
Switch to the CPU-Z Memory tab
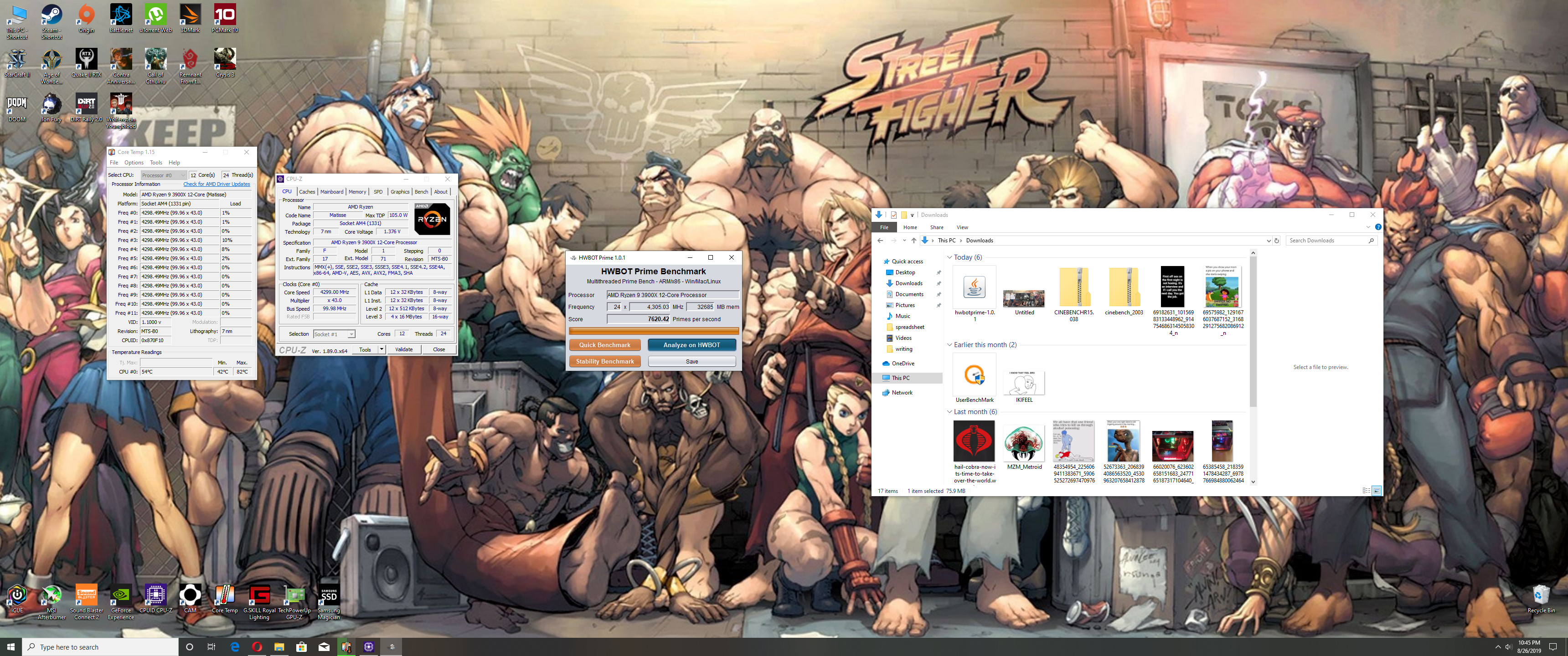(357, 192)
